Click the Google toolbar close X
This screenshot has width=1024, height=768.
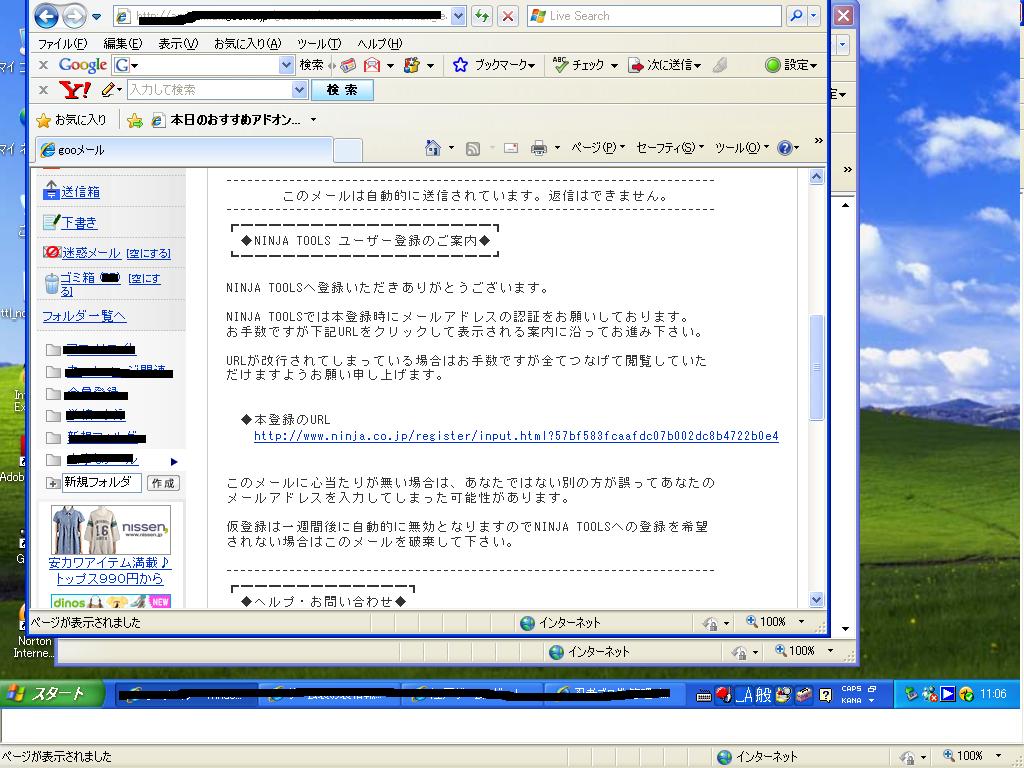pos(43,65)
